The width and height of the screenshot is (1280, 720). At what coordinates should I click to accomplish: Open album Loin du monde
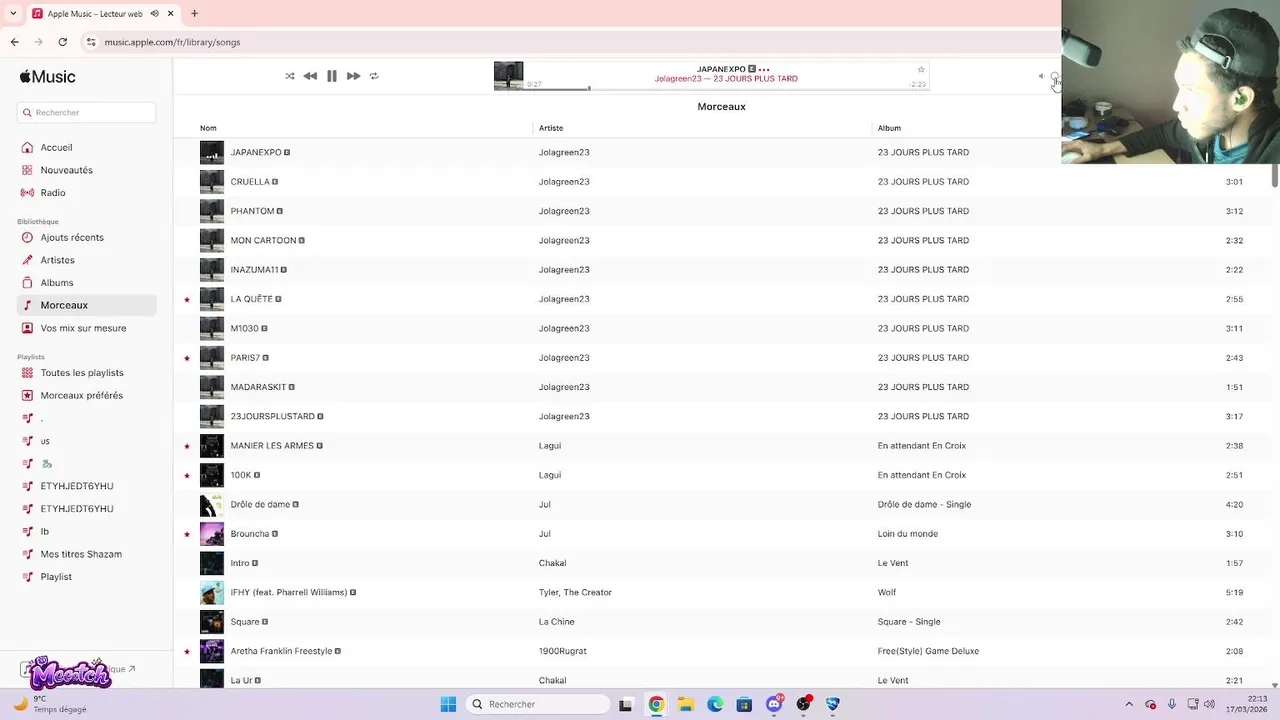[x=908, y=534]
